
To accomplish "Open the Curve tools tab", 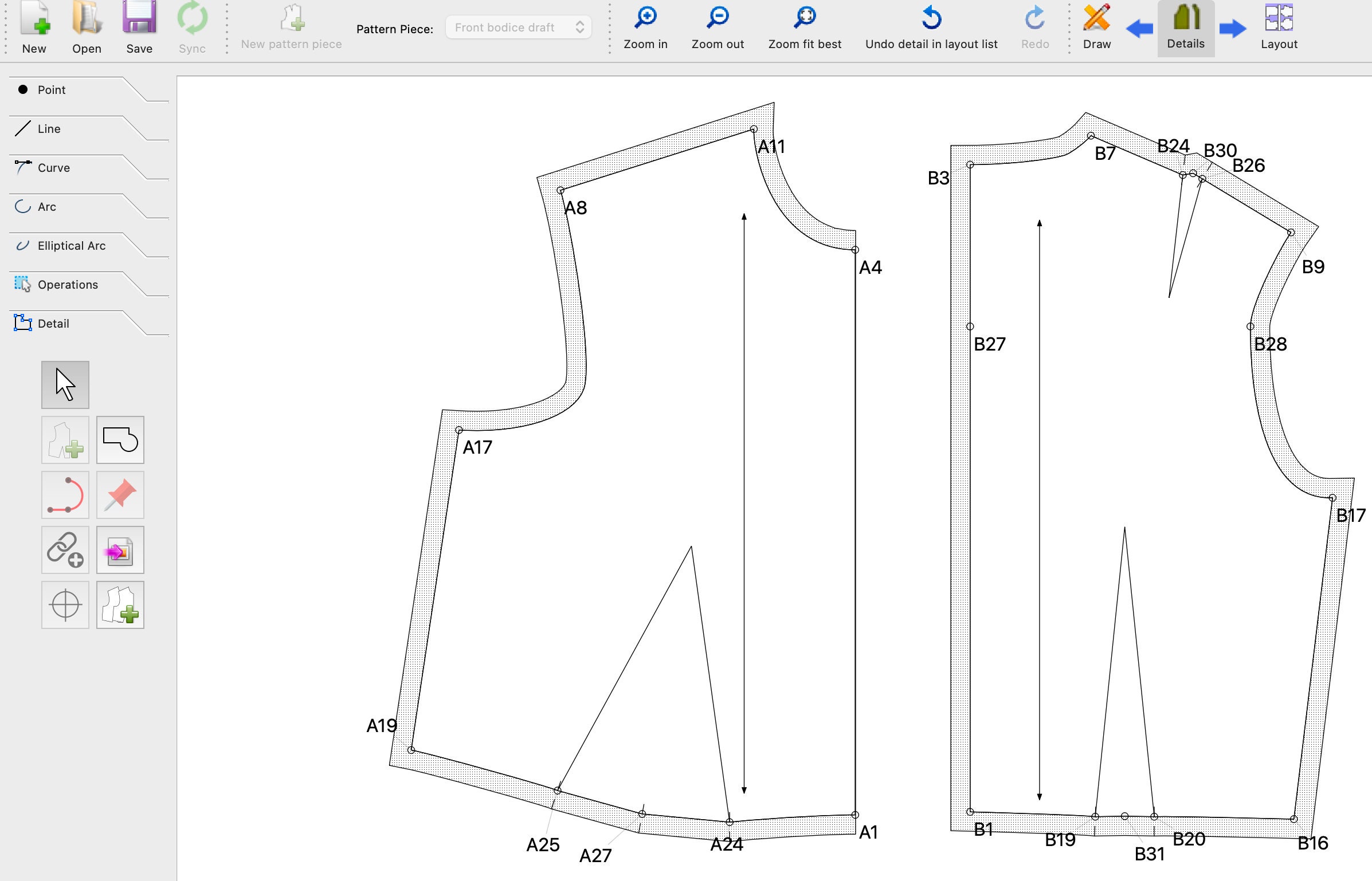I will (x=53, y=167).
